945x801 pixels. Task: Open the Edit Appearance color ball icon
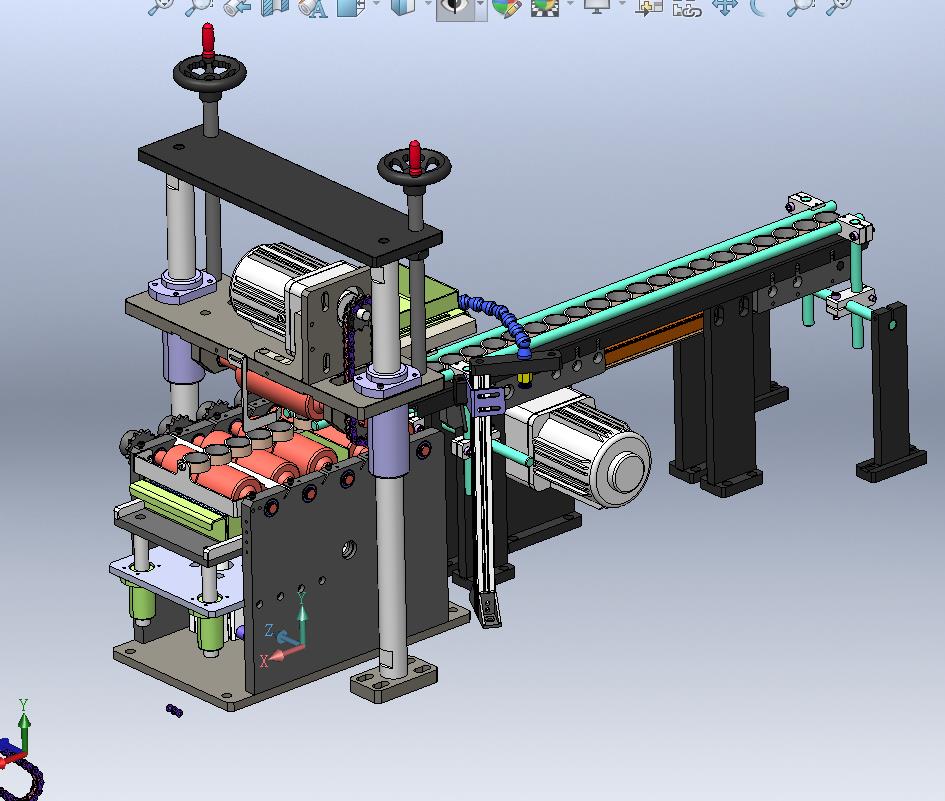[506, 7]
